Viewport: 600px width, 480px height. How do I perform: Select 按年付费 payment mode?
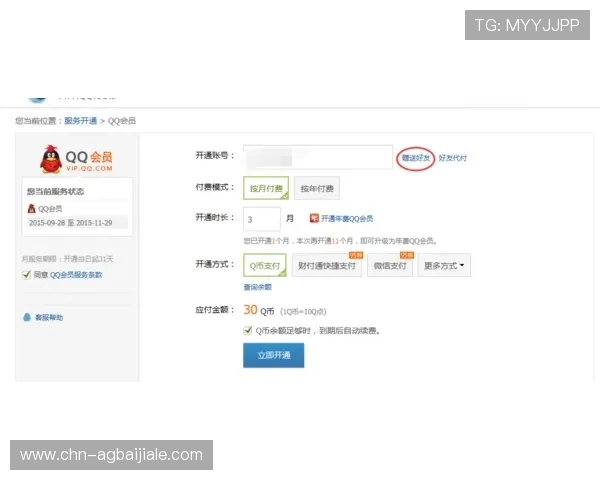(x=317, y=188)
